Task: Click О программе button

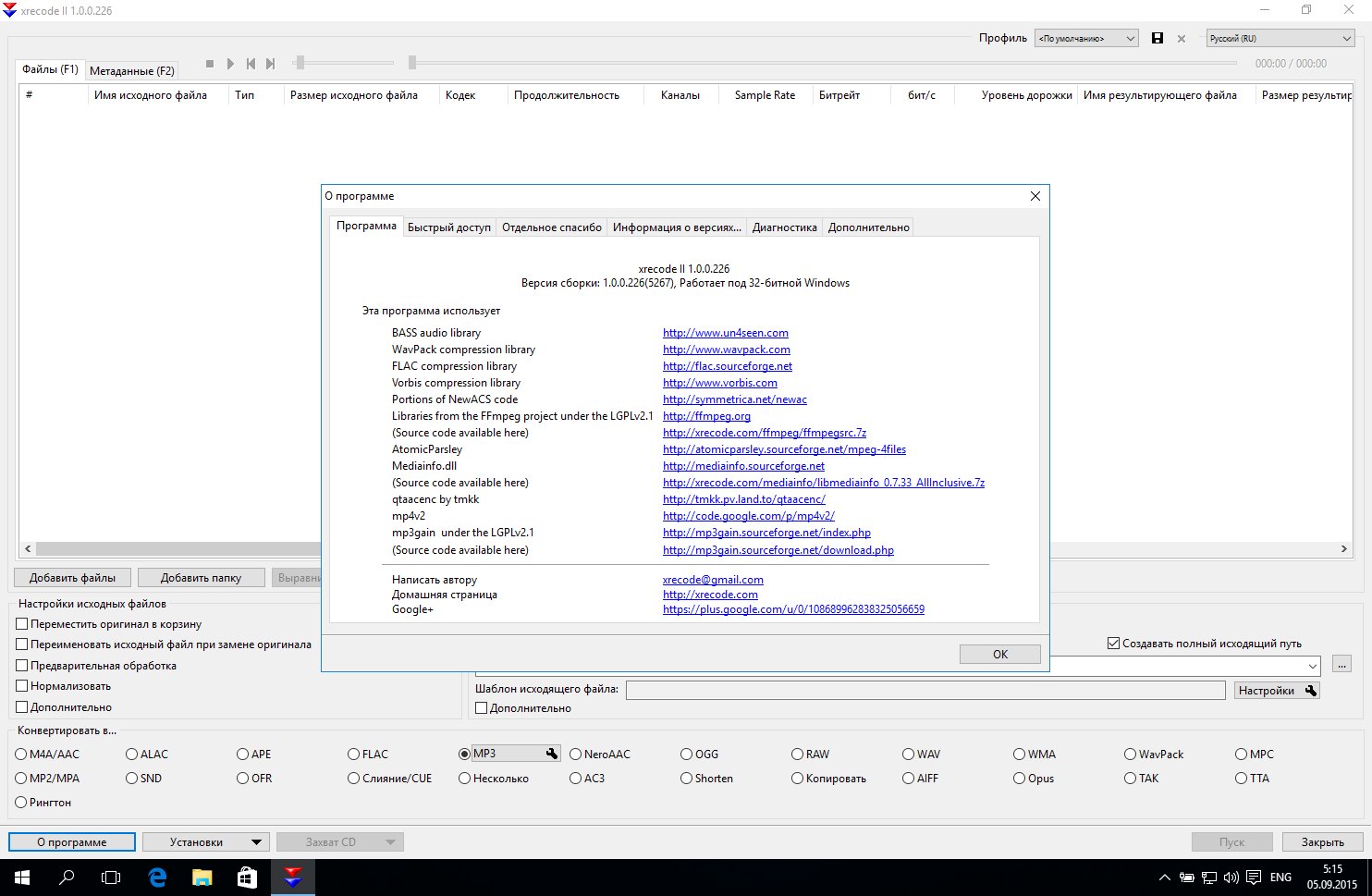Action: (x=72, y=842)
